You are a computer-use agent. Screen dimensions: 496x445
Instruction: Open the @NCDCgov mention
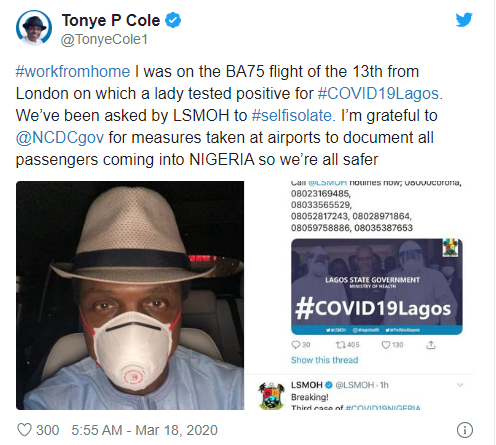coord(60,138)
